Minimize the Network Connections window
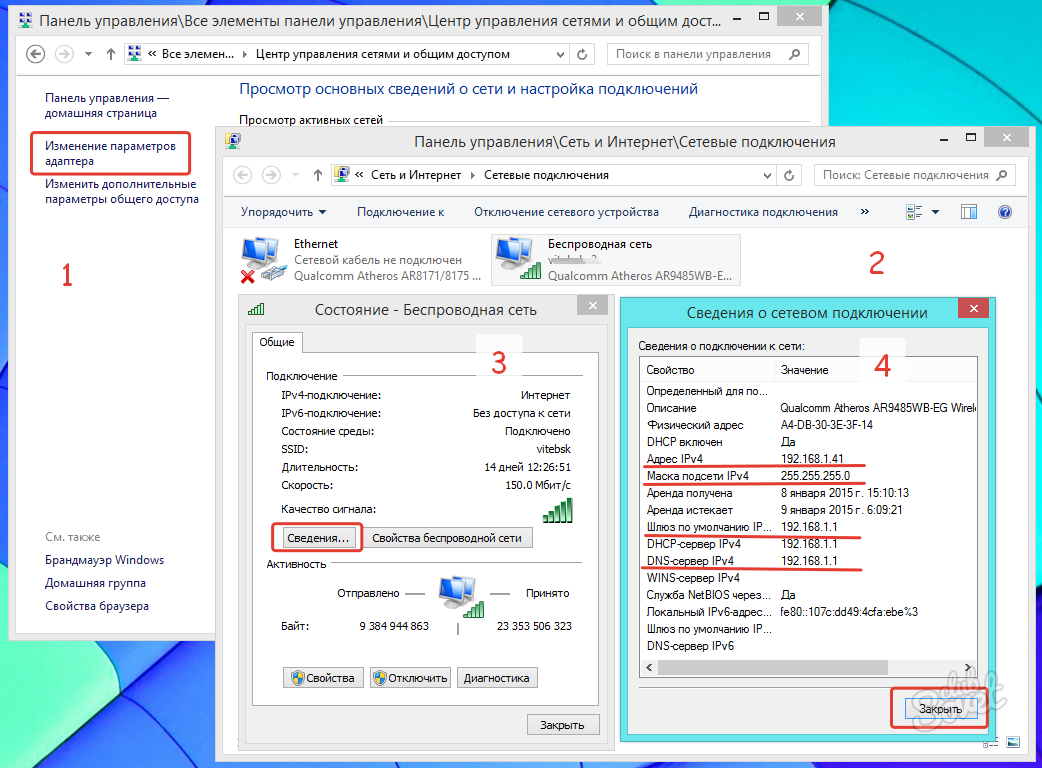This screenshot has height=768, width=1042. 944,138
